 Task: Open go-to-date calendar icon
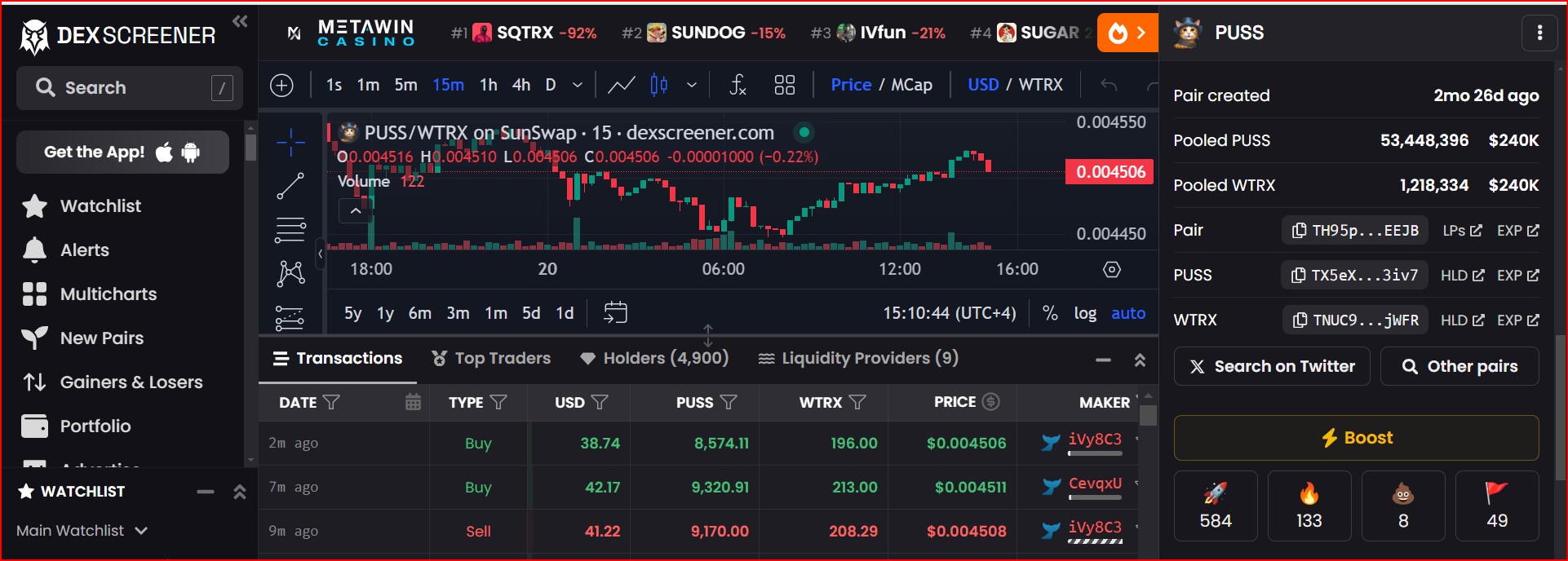click(615, 312)
